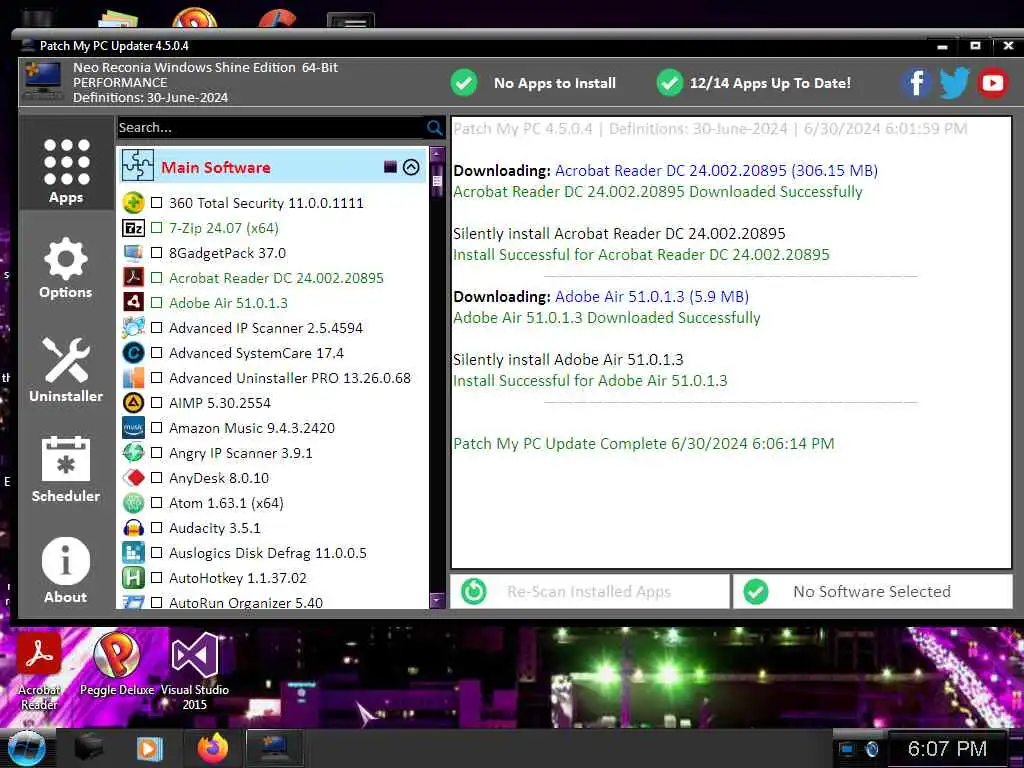Check the 7-Zip 24.07 checkbox
1024x768 pixels.
click(157, 227)
